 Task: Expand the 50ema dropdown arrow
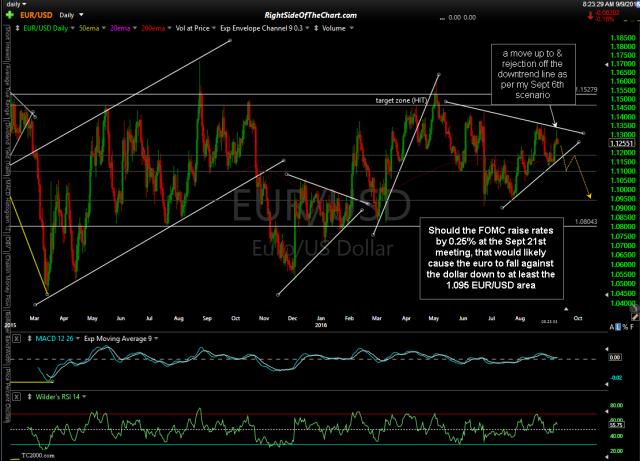104,28
